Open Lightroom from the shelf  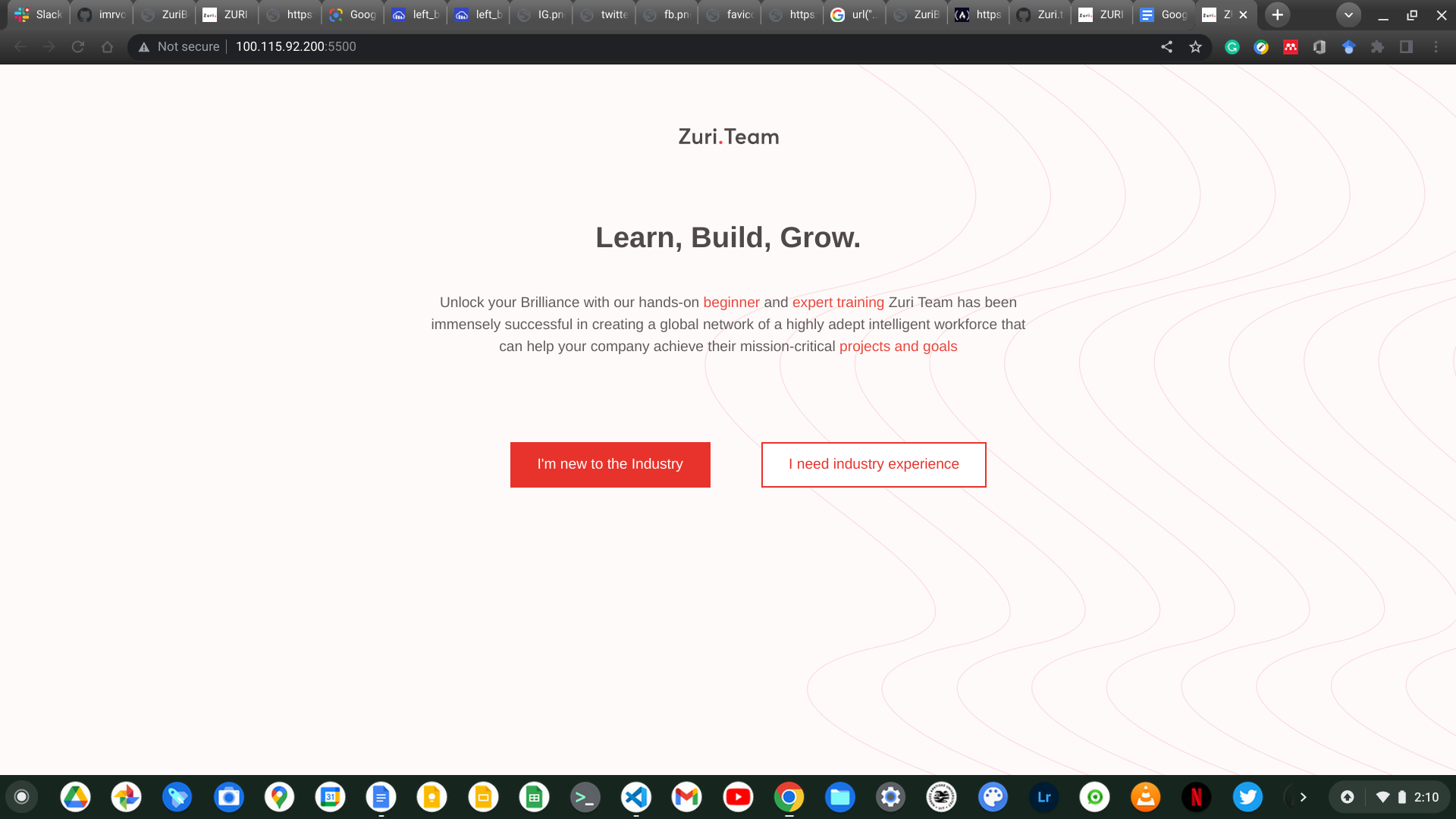(x=1044, y=797)
